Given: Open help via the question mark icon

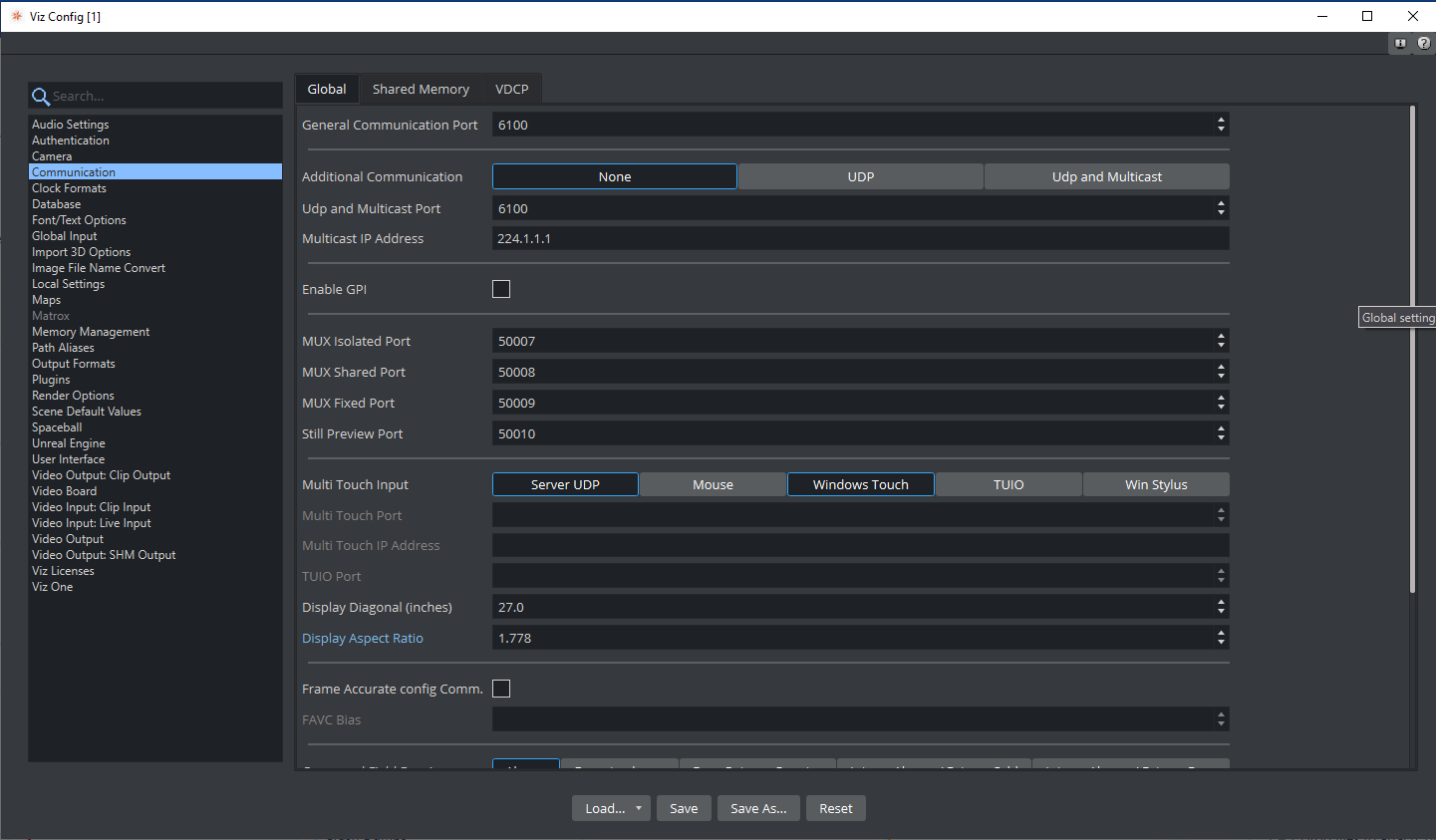Looking at the screenshot, I should coord(1423,44).
